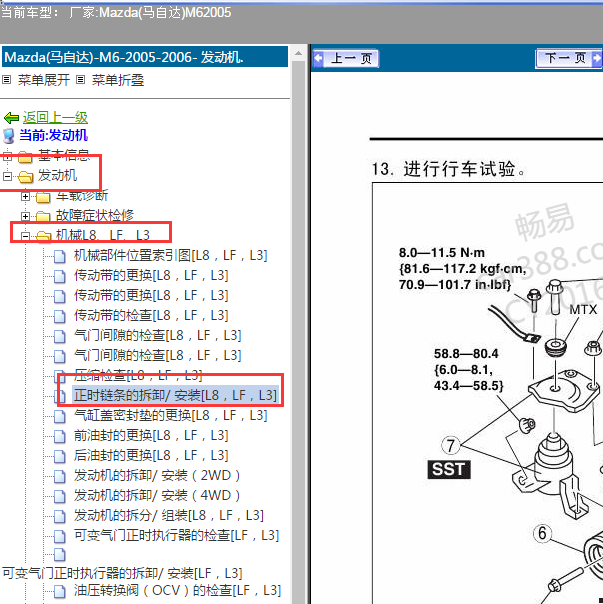This screenshot has width=603, height=604.
Task: Select 正时链条的拆卸/安装[L8，LF，L3] entry
Action: coord(175,395)
